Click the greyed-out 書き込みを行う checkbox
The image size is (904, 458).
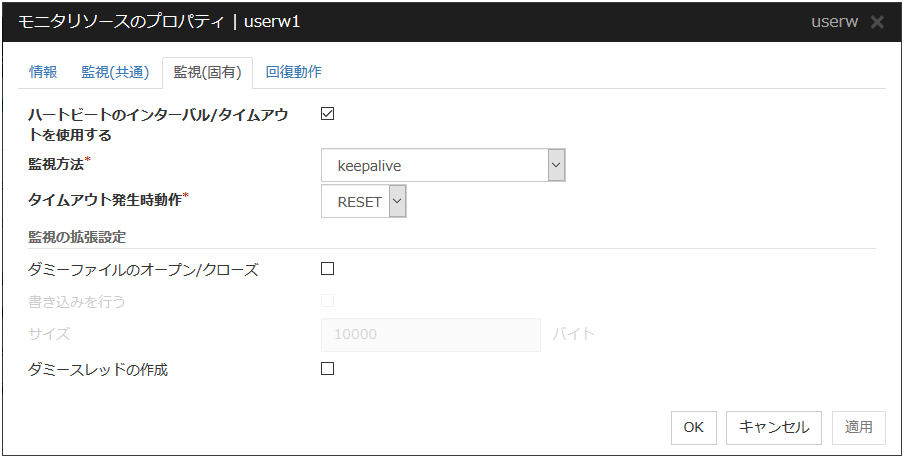coord(327,300)
